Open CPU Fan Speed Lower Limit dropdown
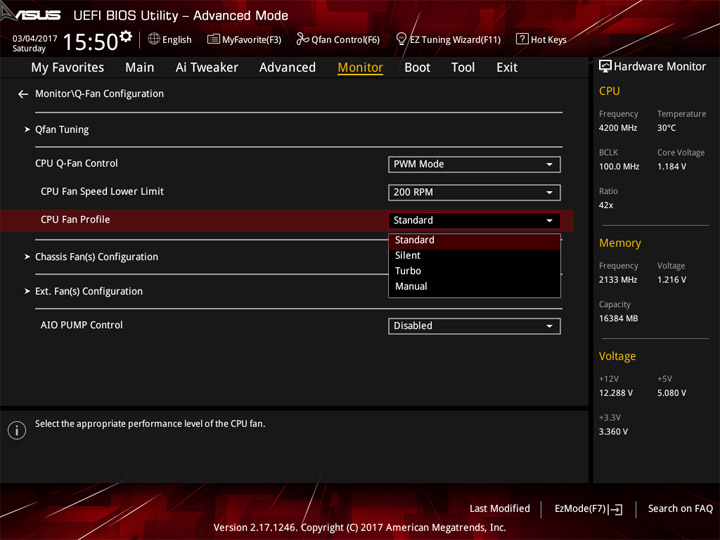Viewport: 720px width, 540px height. click(x=474, y=192)
